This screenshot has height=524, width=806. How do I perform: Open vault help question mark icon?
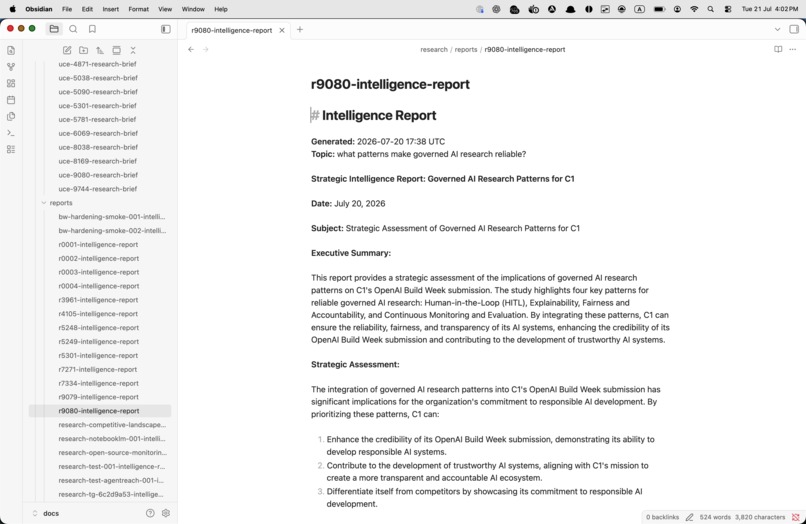[x=150, y=513]
